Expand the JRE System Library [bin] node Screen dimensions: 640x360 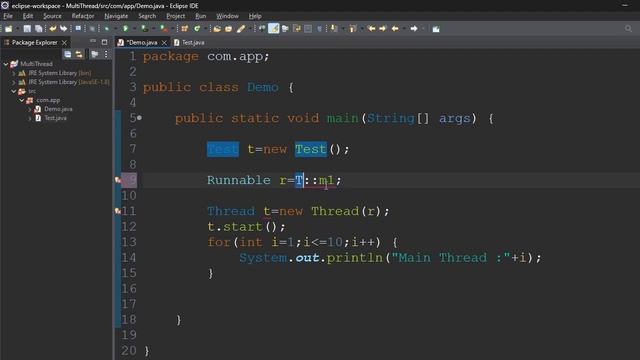[x=13, y=73]
